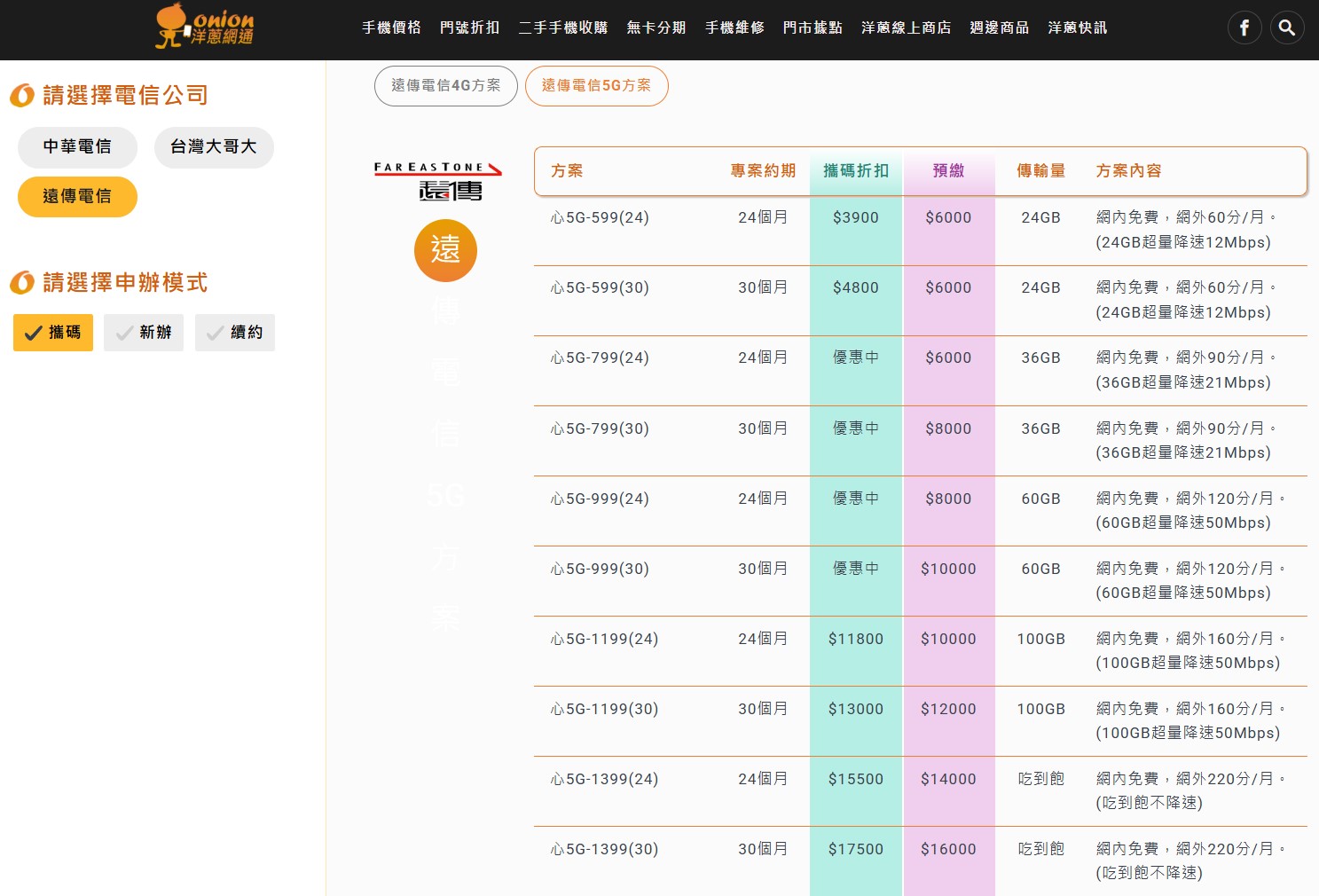1319x896 pixels.
Task: Click $11800 discount value
Action: pyautogui.click(x=856, y=639)
